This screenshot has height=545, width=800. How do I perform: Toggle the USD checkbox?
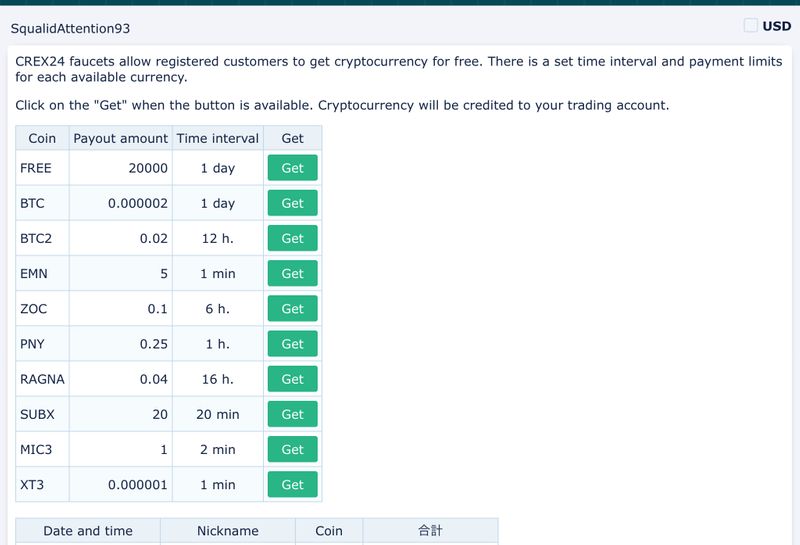(751, 26)
